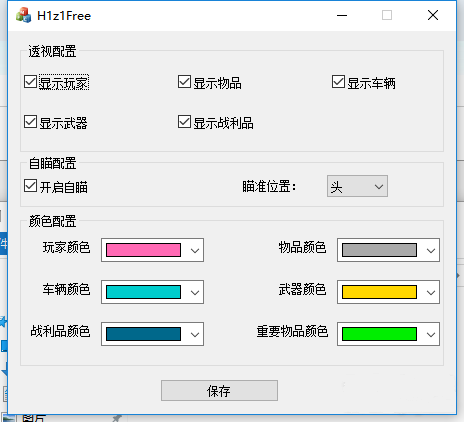The height and width of the screenshot is (422, 464).
Task: Click the 保存 button
Action: (x=219, y=391)
